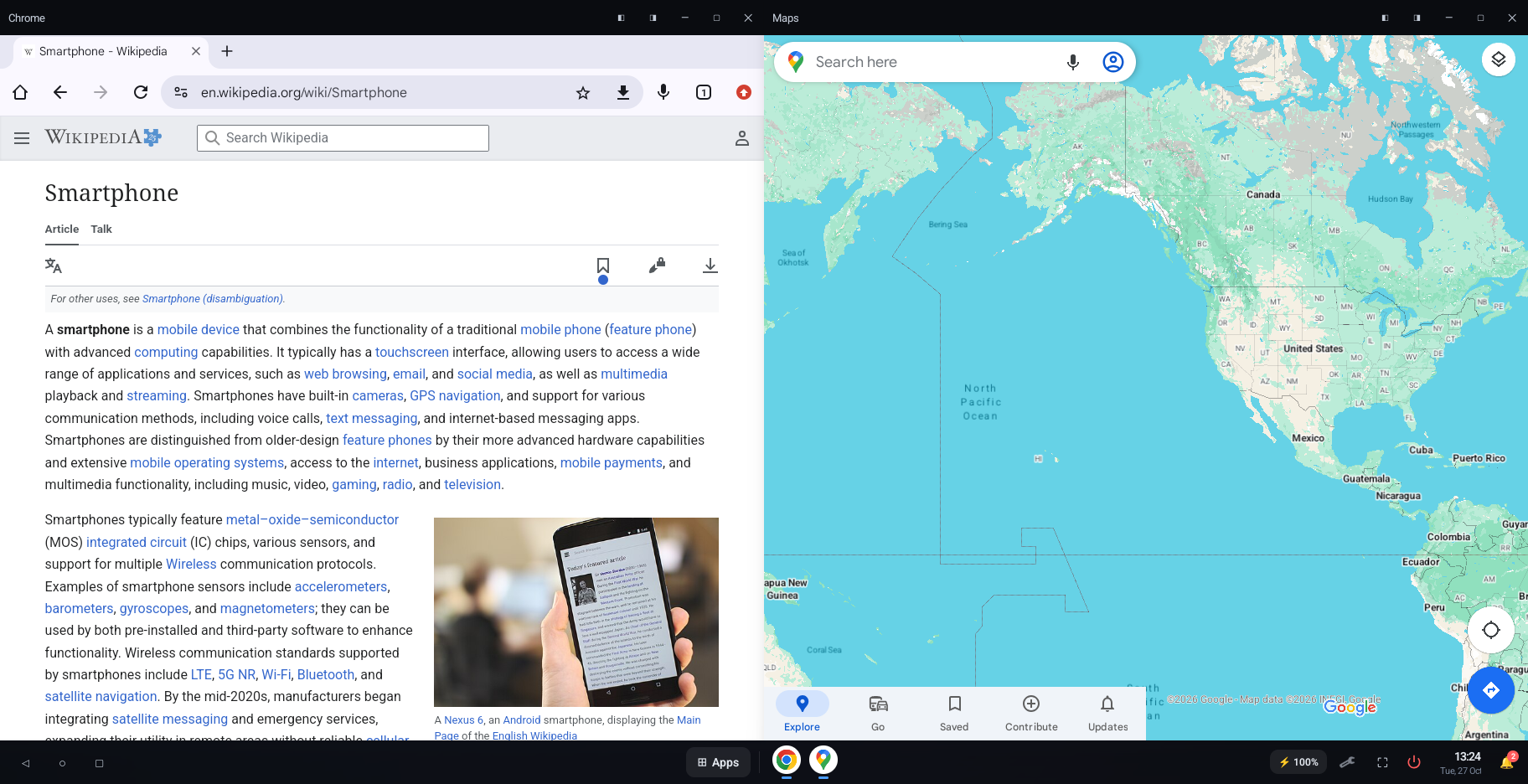
Task: Select the Article tab
Action: pos(62,229)
